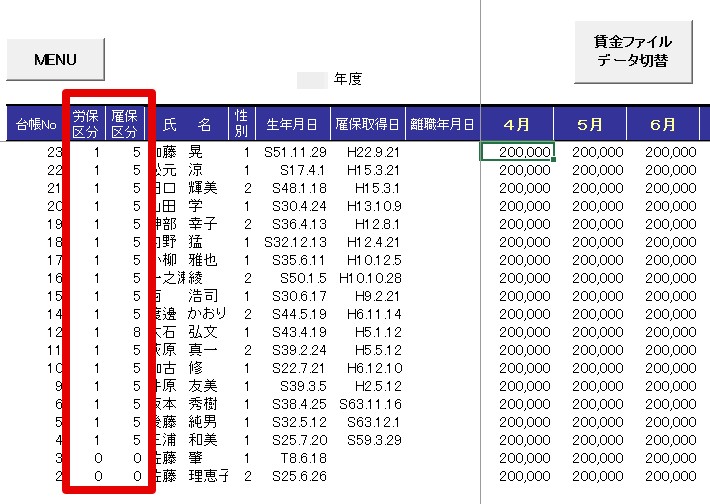Select acquisition date cell H10.12.5
Screen dimensions: 710x504
pyautogui.click(x=374, y=260)
